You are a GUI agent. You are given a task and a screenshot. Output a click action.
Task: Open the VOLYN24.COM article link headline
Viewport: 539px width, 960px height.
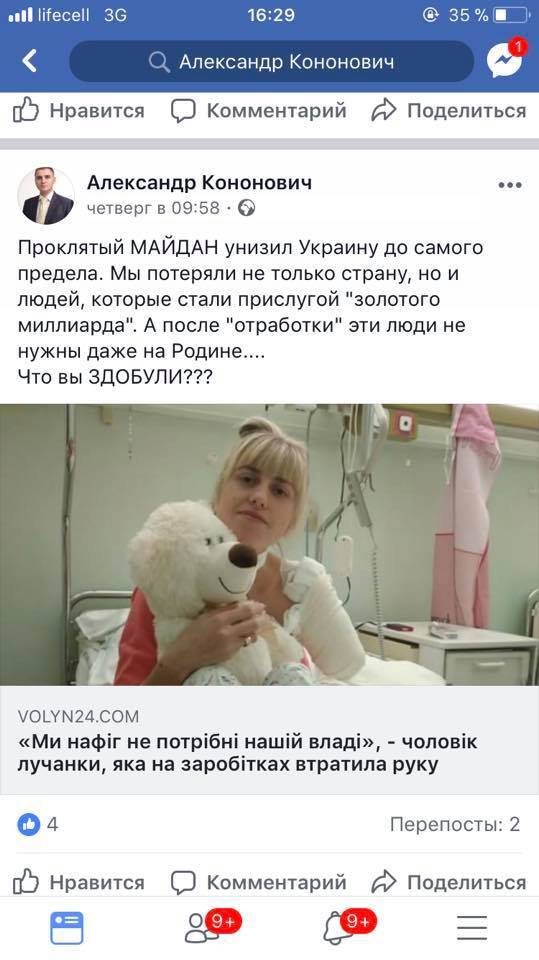[x=247, y=753]
